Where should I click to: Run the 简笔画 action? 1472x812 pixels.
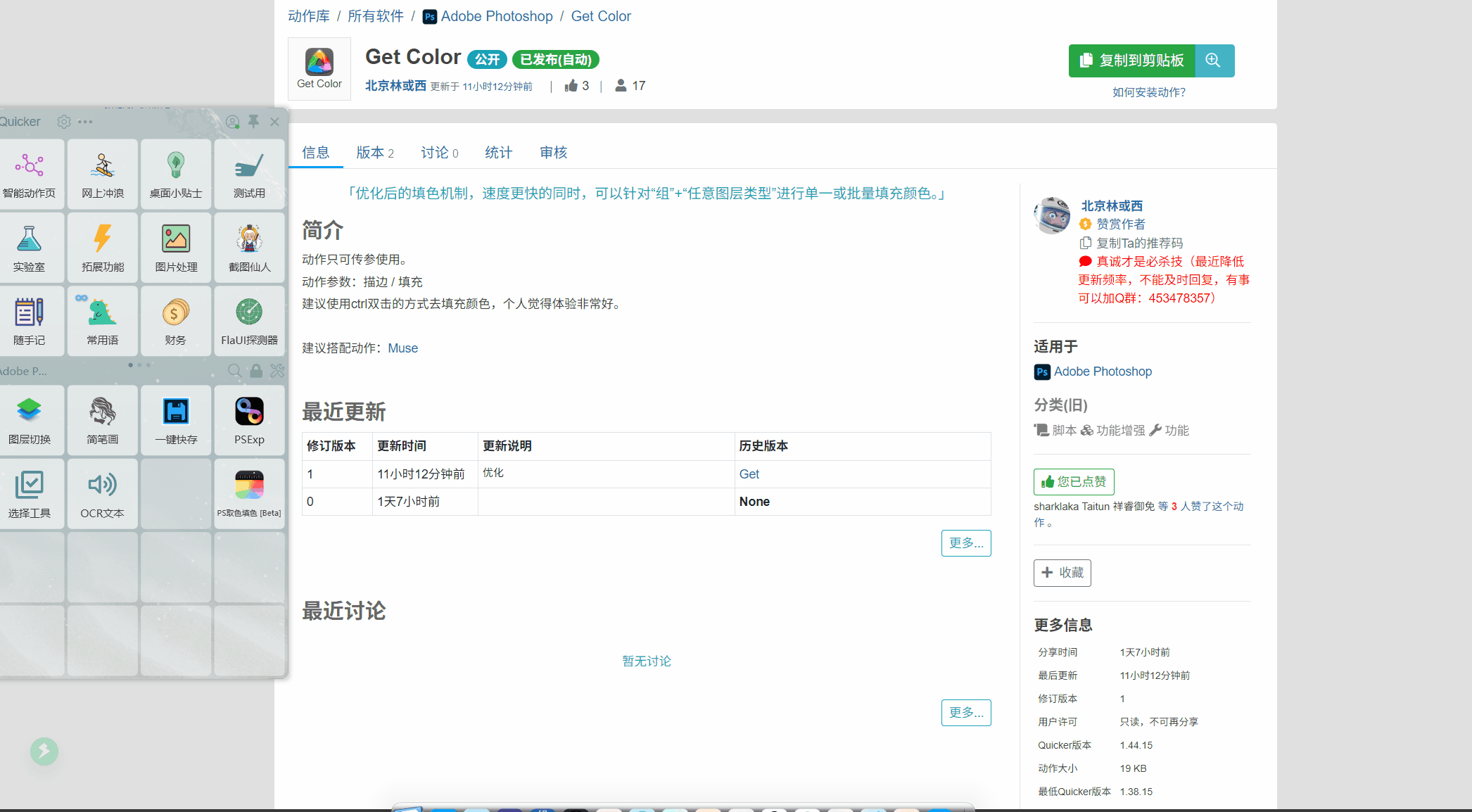[x=103, y=420]
